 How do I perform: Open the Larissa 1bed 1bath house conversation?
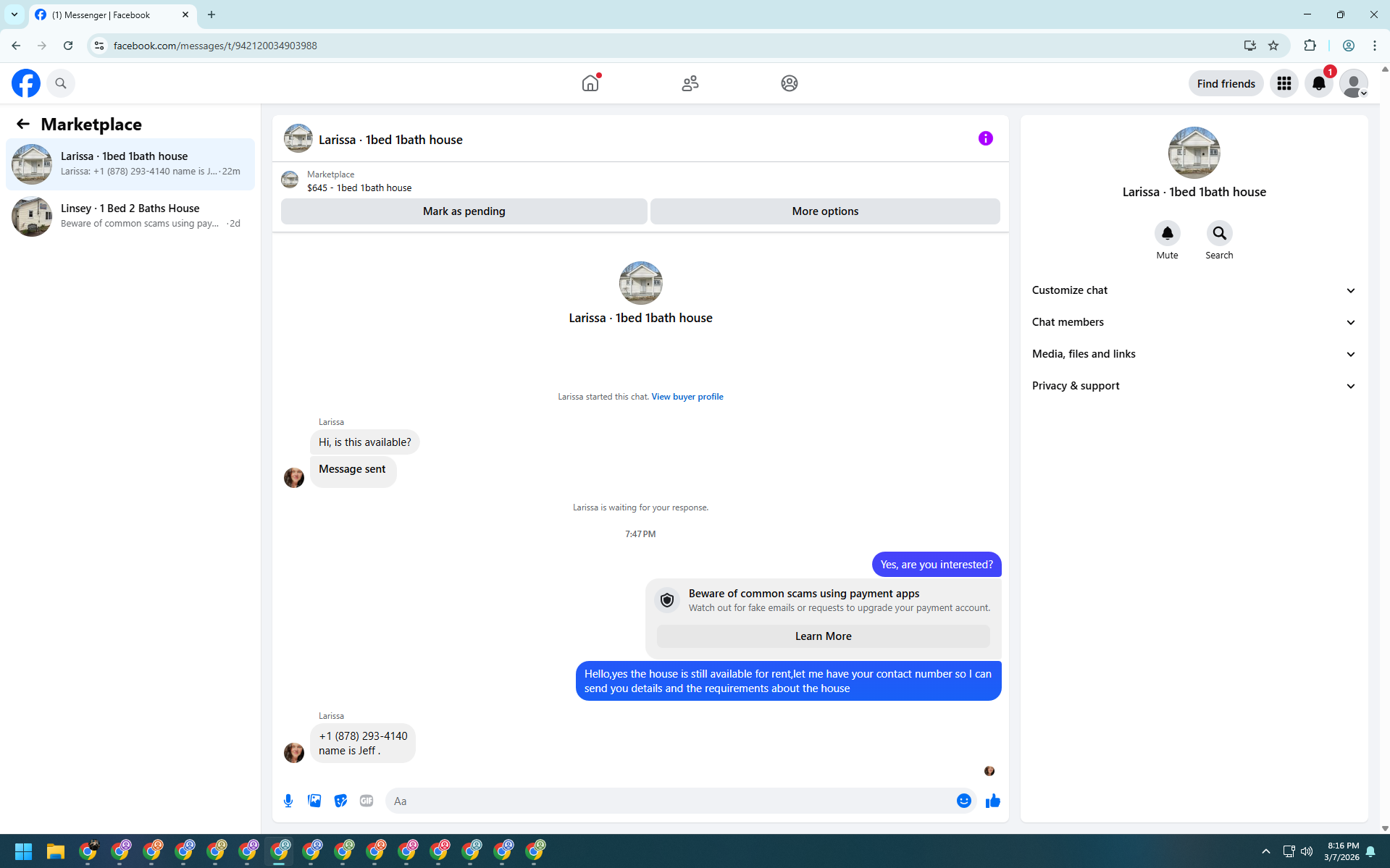[x=130, y=164]
